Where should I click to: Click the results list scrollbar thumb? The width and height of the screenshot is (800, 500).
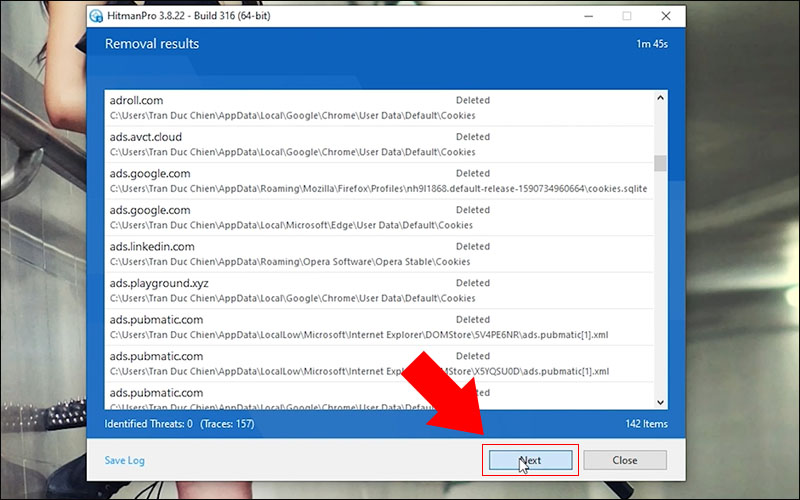(660, 163)
